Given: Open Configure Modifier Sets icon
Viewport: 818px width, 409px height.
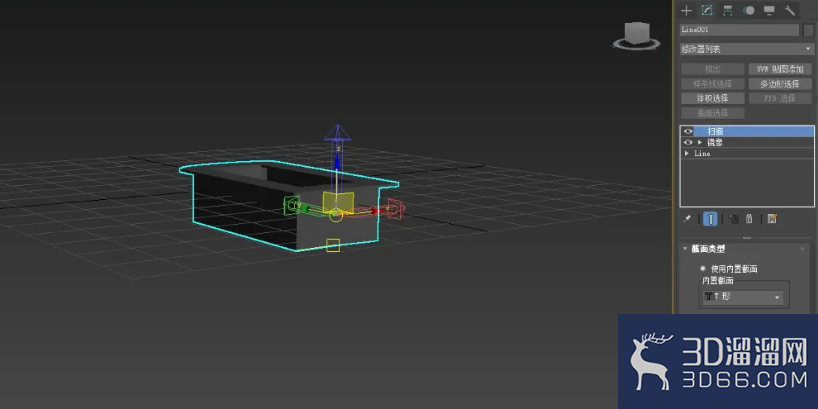Looking at the screenshot, I should pos(773,219).
